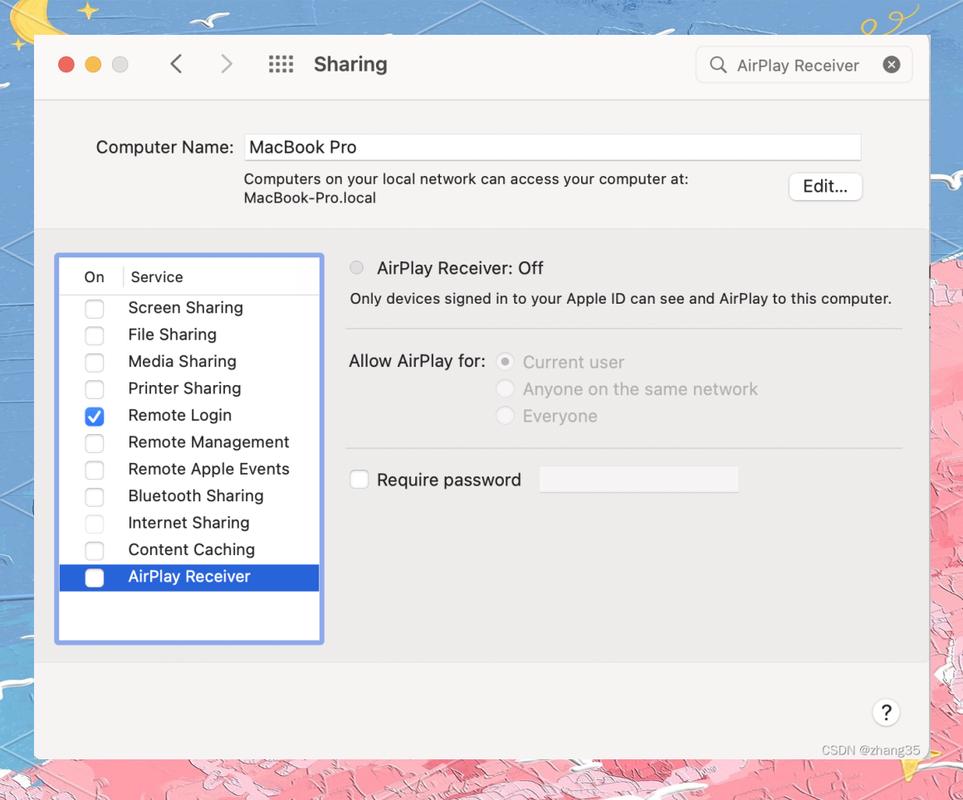Select the Current user radio button
This screenshot has height=800, width=963.
pos(505,362)
